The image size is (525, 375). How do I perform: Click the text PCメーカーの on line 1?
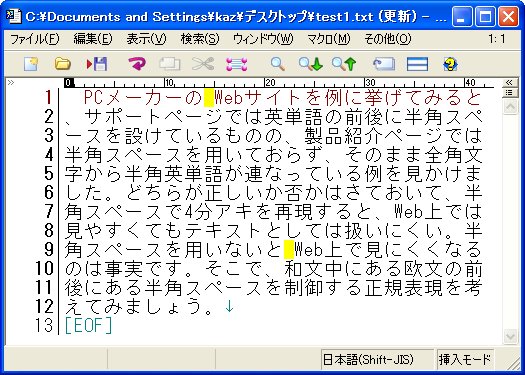pos(144,98)
